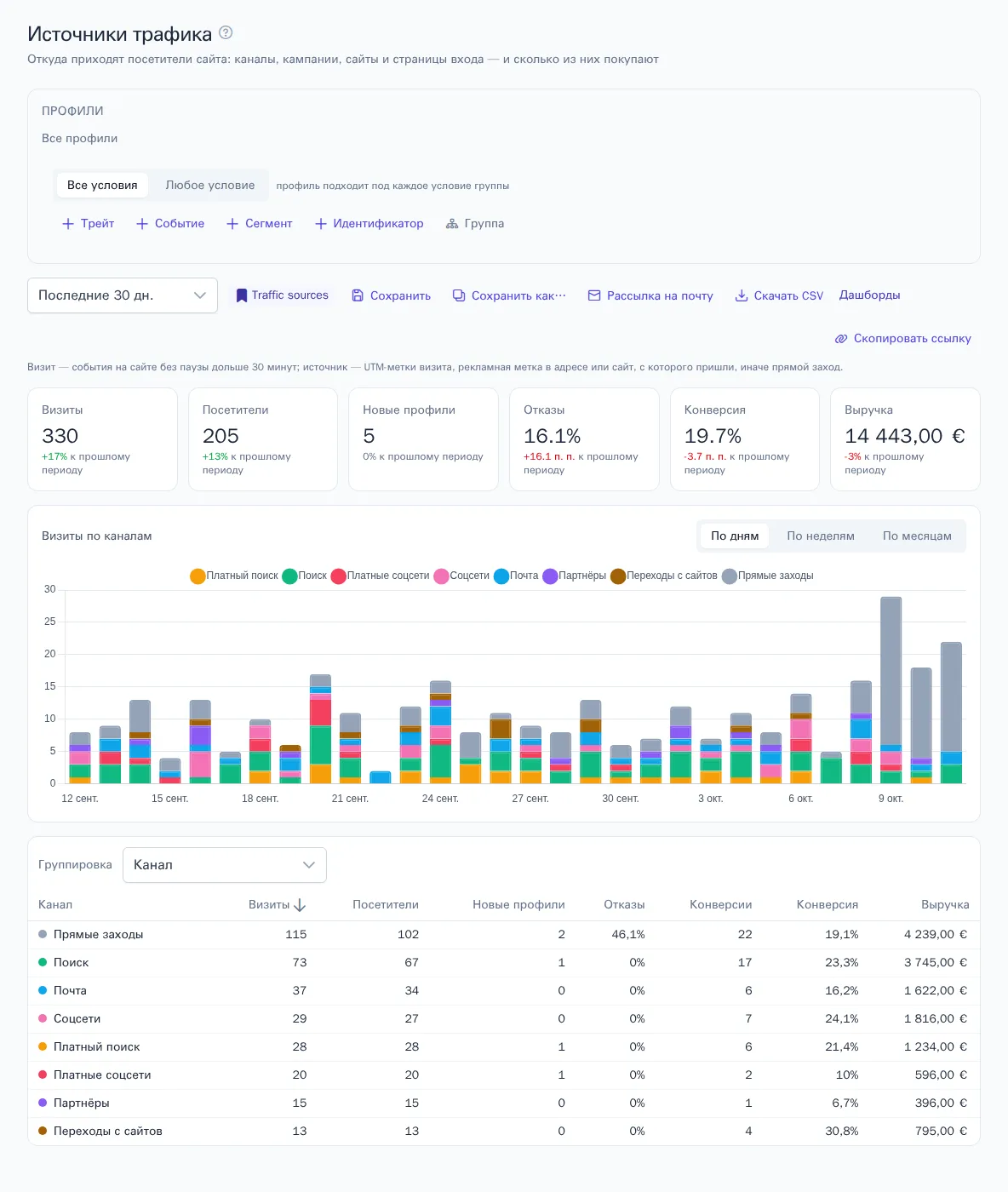Screen dimensions: 1008x1192
Task: Click the Платный поиск table row label
Action: [96, 1047]
